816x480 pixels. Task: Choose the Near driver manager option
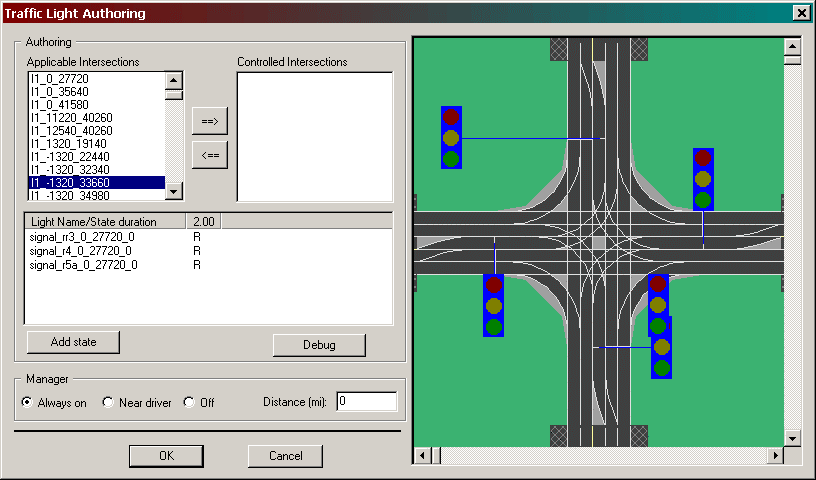[x=109, y=403]
